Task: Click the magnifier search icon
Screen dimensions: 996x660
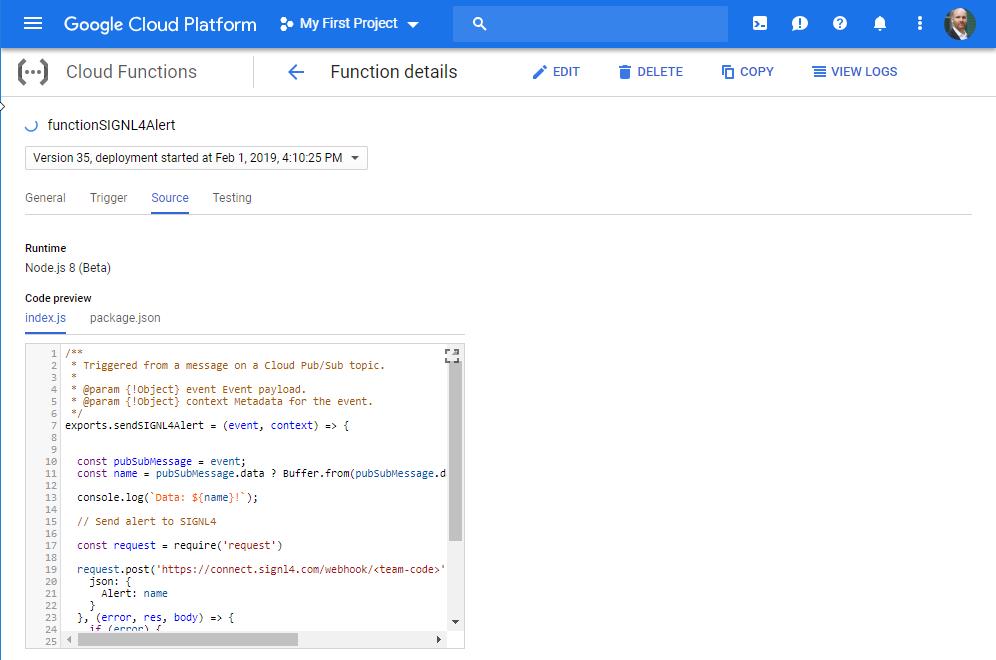Action: tap(480, 24)
